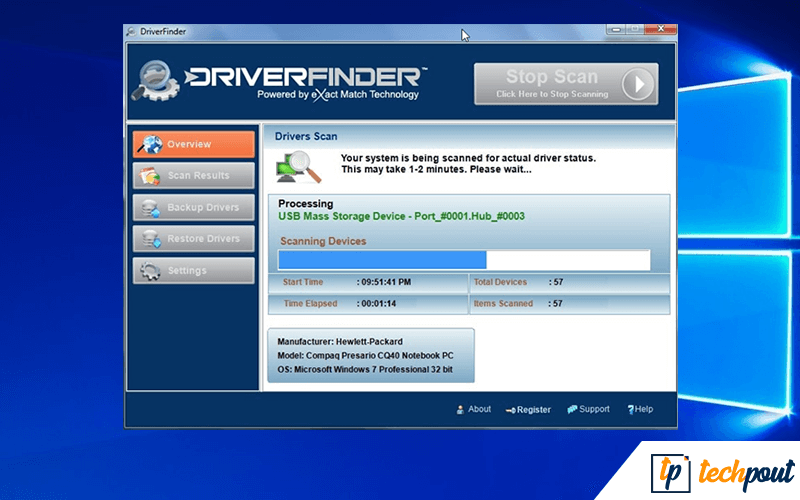
Task: Click the Backup Drivers database icon
Action: 151,208
